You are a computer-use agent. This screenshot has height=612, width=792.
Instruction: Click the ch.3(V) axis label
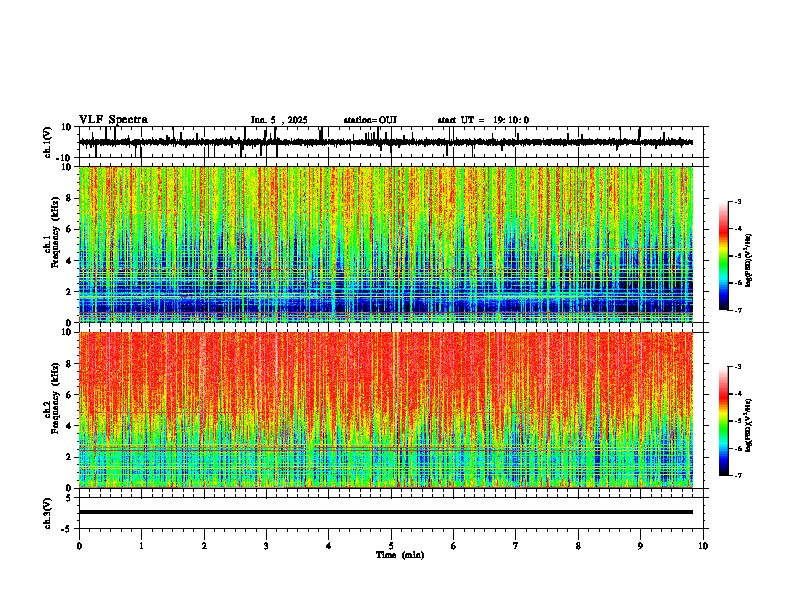[x=48, y=513]
